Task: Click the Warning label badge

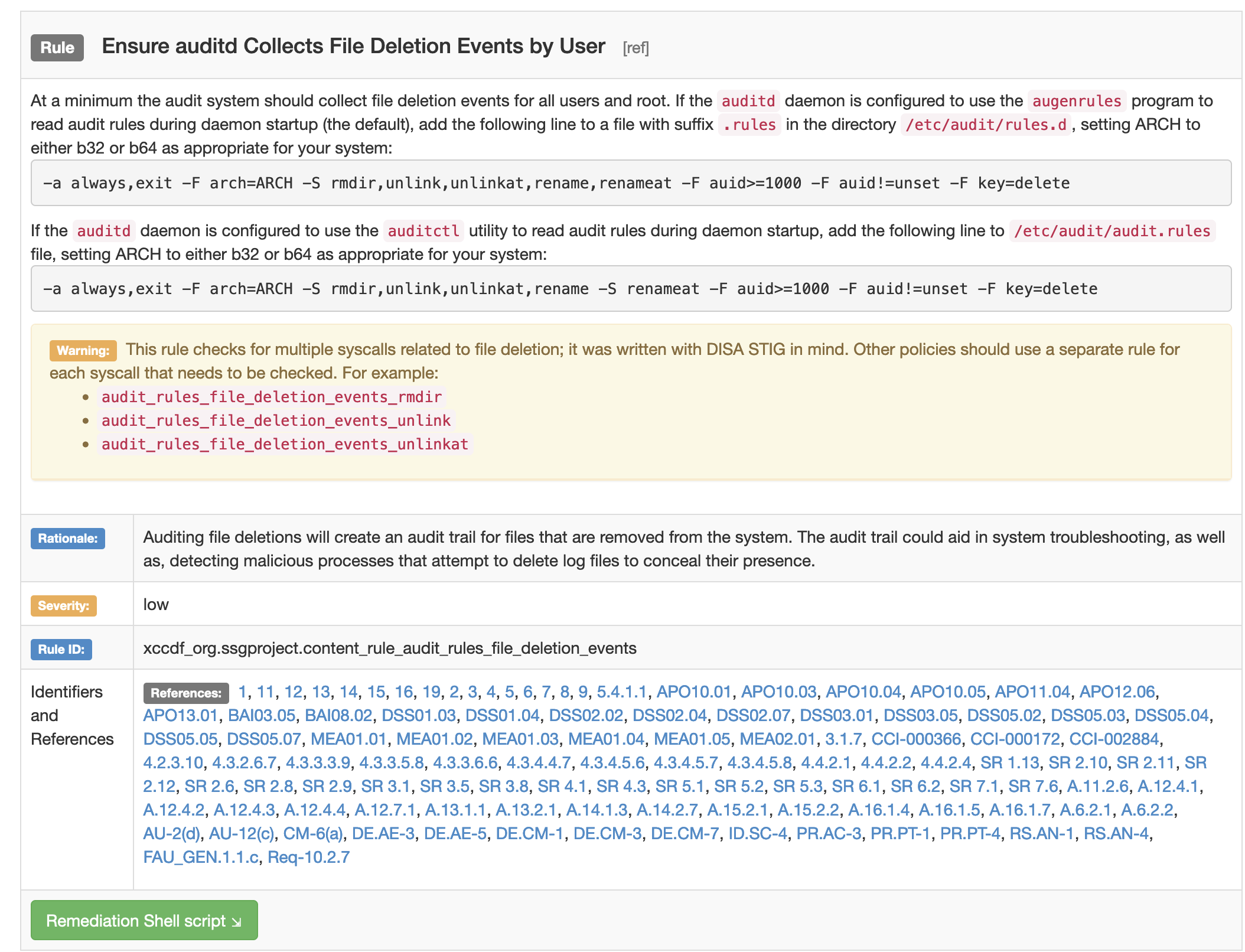Action: point(83,350)
